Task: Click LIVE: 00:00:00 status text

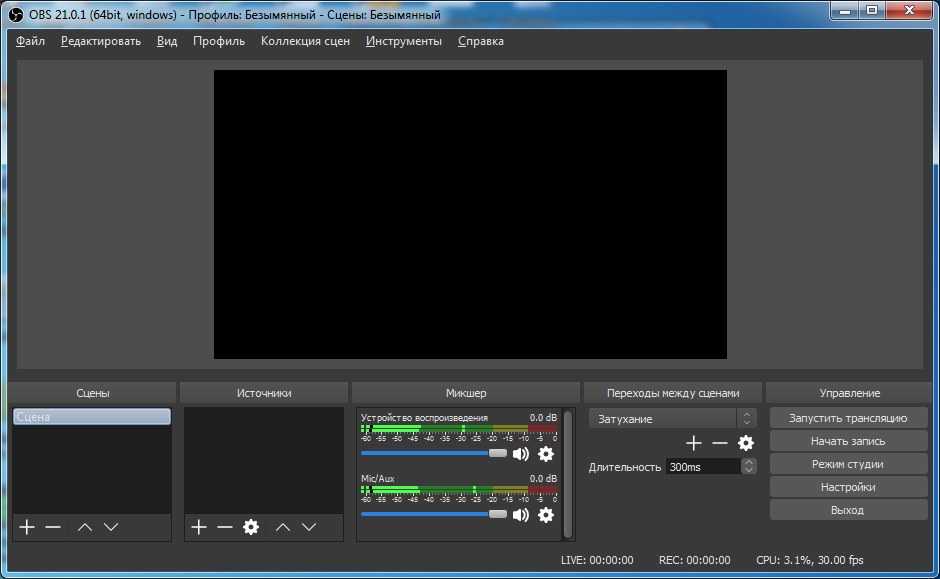Action: point(597,560)
